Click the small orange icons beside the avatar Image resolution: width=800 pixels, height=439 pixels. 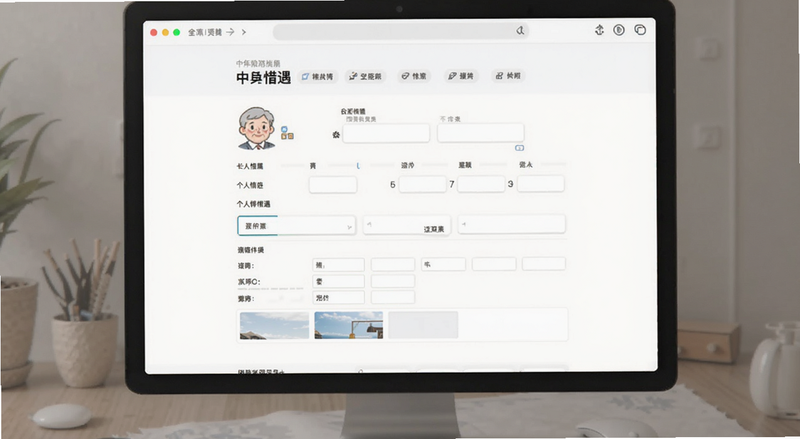(287, 136)
